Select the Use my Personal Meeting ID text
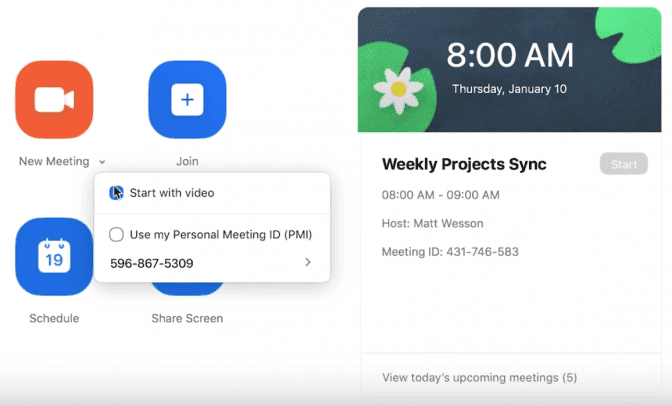 click(x=221, y=235)
